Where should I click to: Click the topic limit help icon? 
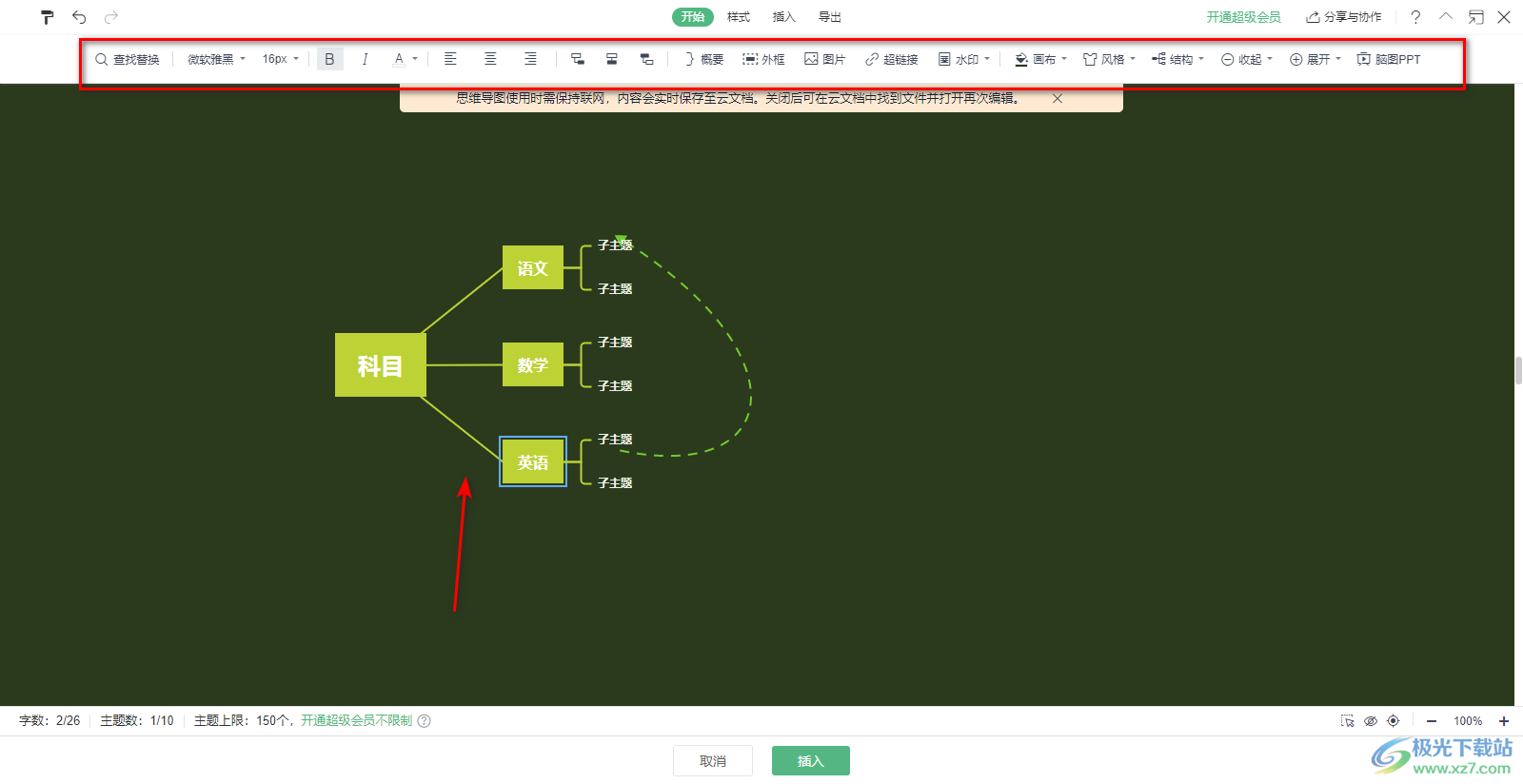tap(425, 720)
